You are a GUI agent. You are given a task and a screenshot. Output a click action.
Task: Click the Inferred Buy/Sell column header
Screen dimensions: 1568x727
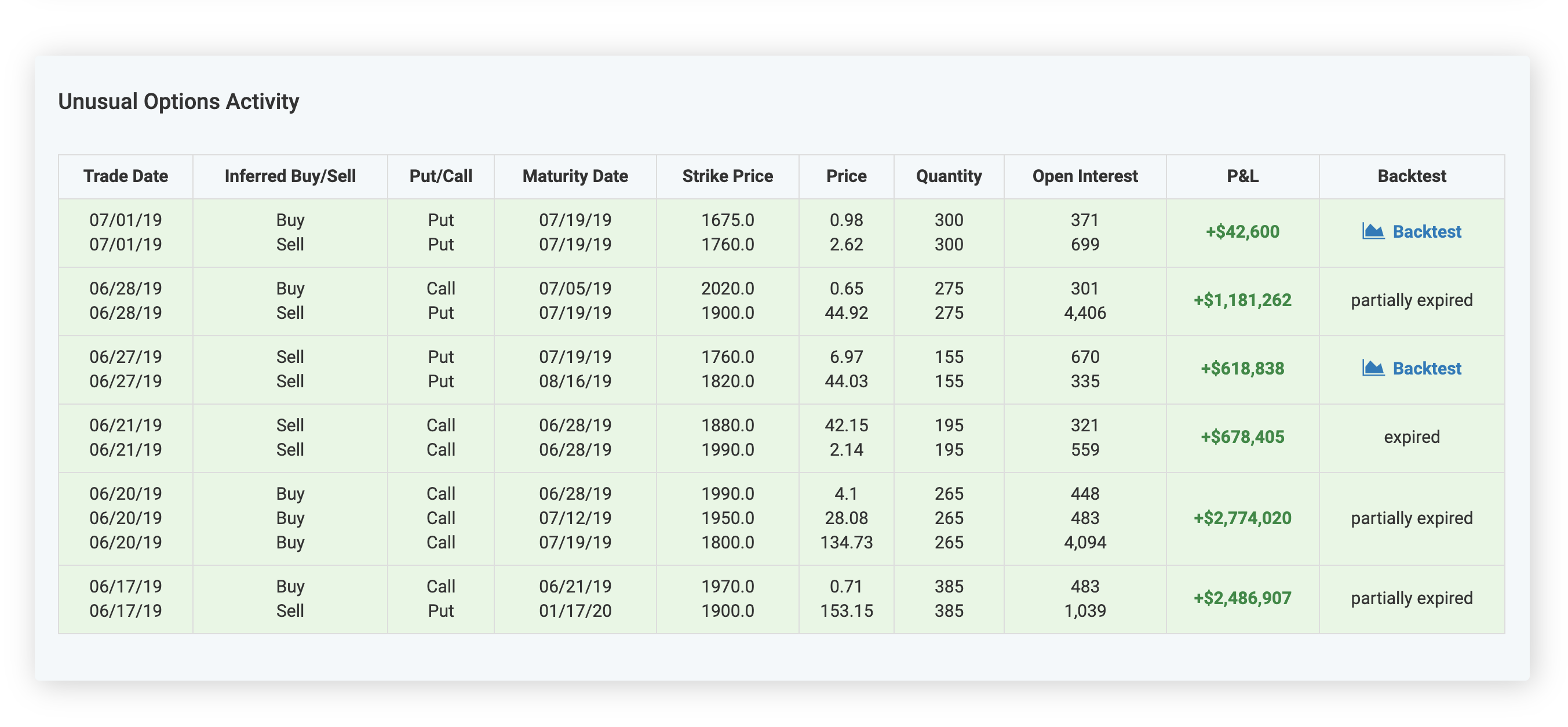coord(290,176)
